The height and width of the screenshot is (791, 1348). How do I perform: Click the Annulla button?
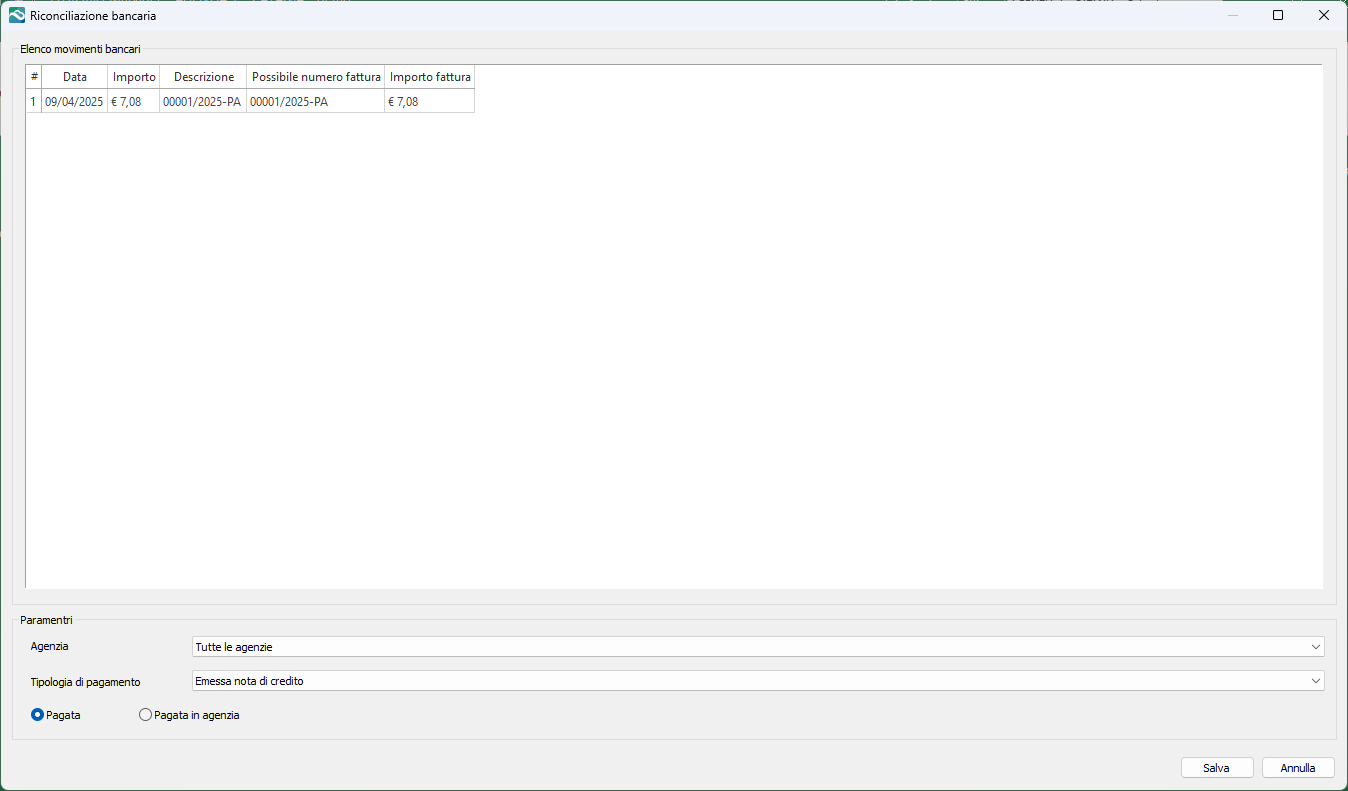[x=1298, y=768]
